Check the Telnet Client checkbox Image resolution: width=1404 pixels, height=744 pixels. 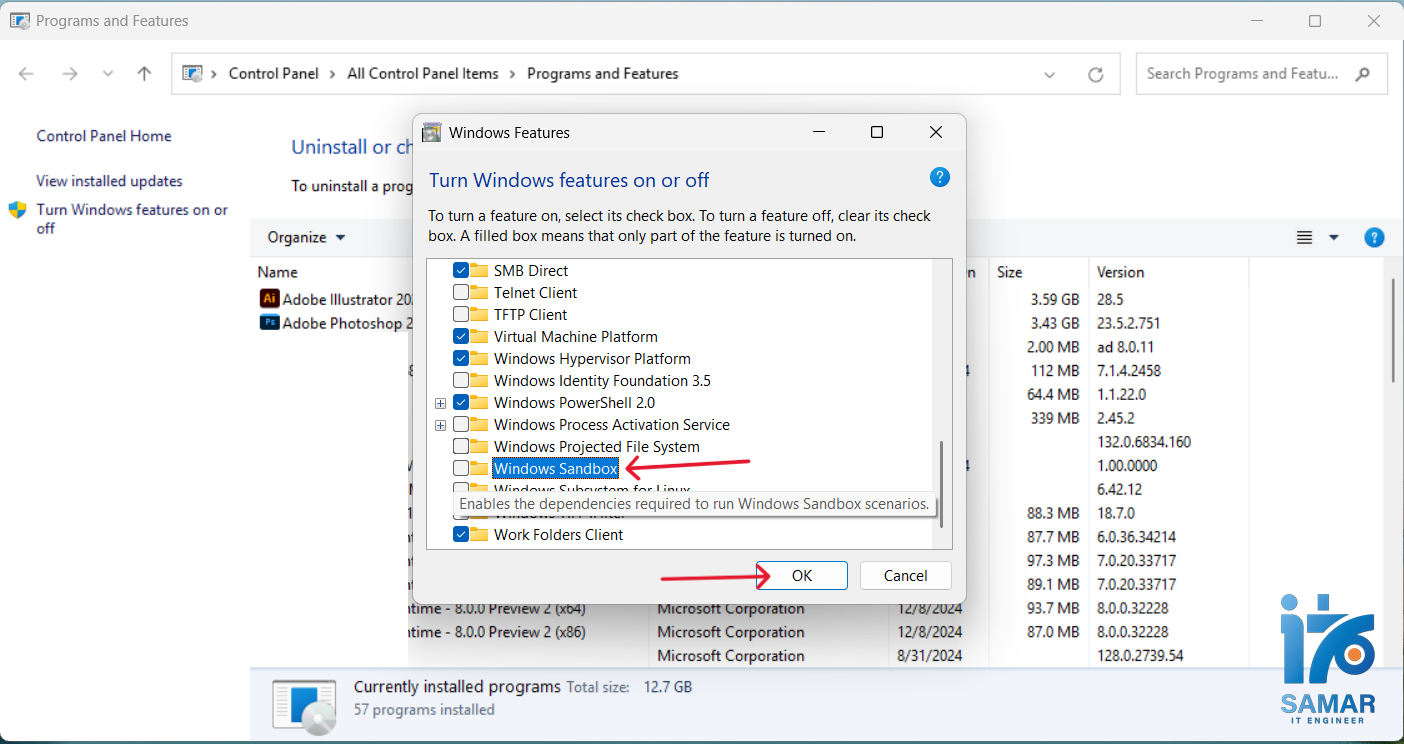461,293
